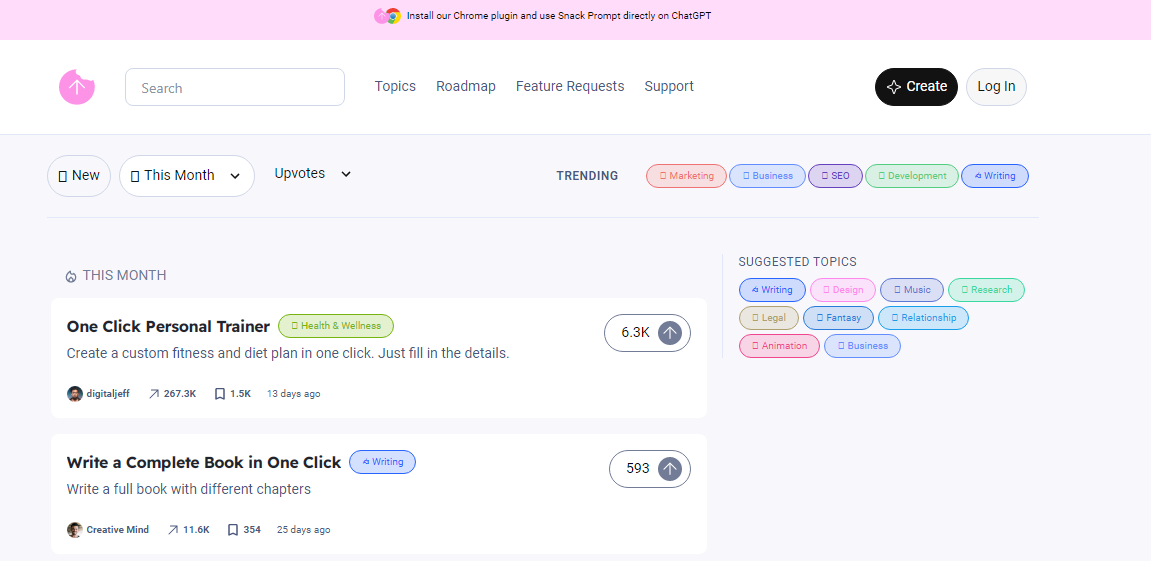Viewport: 1151px width, 561px height.
Task: Click Creative Mind's avatar picture
Action: [x=75, y=529]
